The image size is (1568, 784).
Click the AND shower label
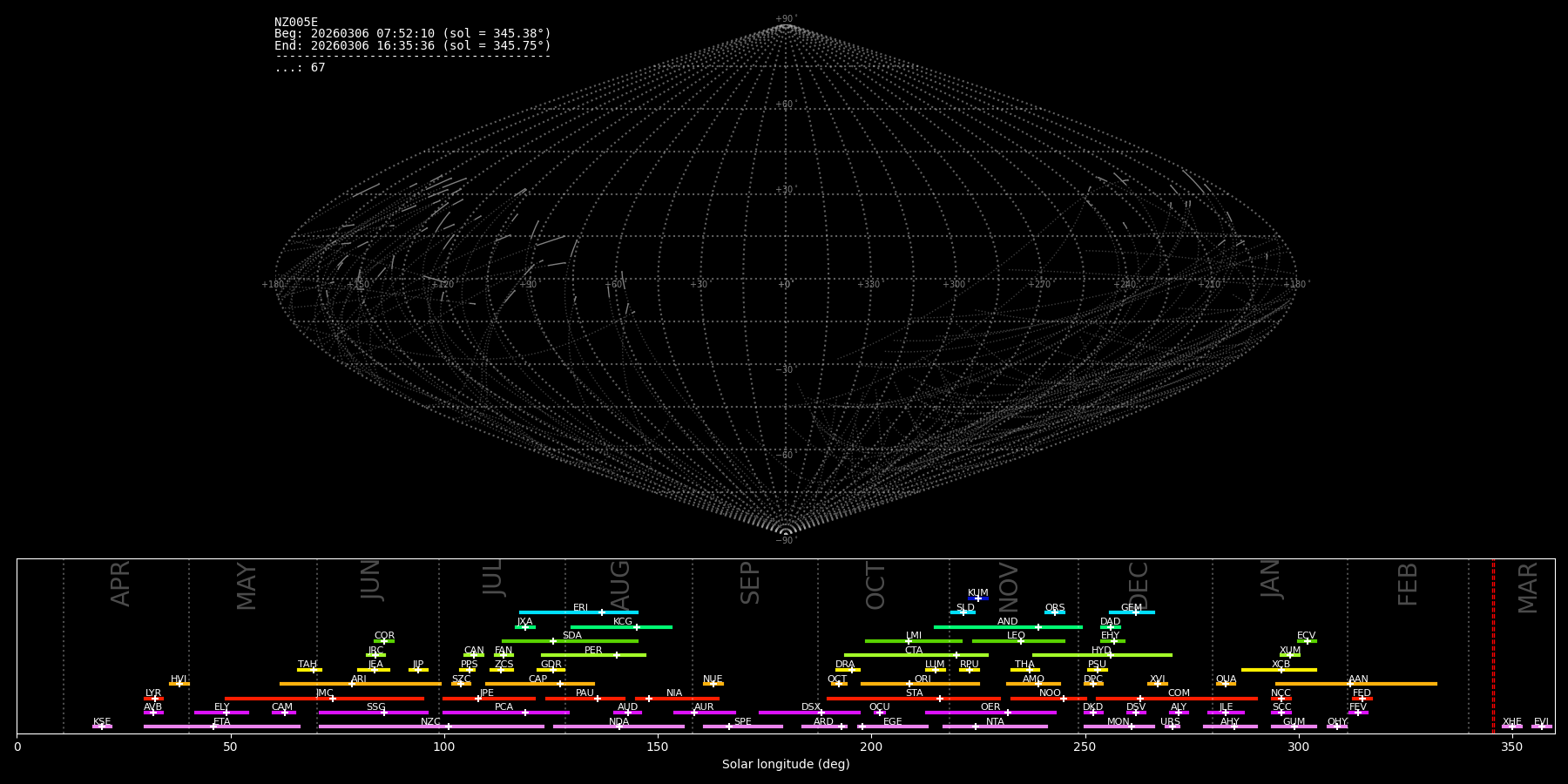click(1008, 622)
